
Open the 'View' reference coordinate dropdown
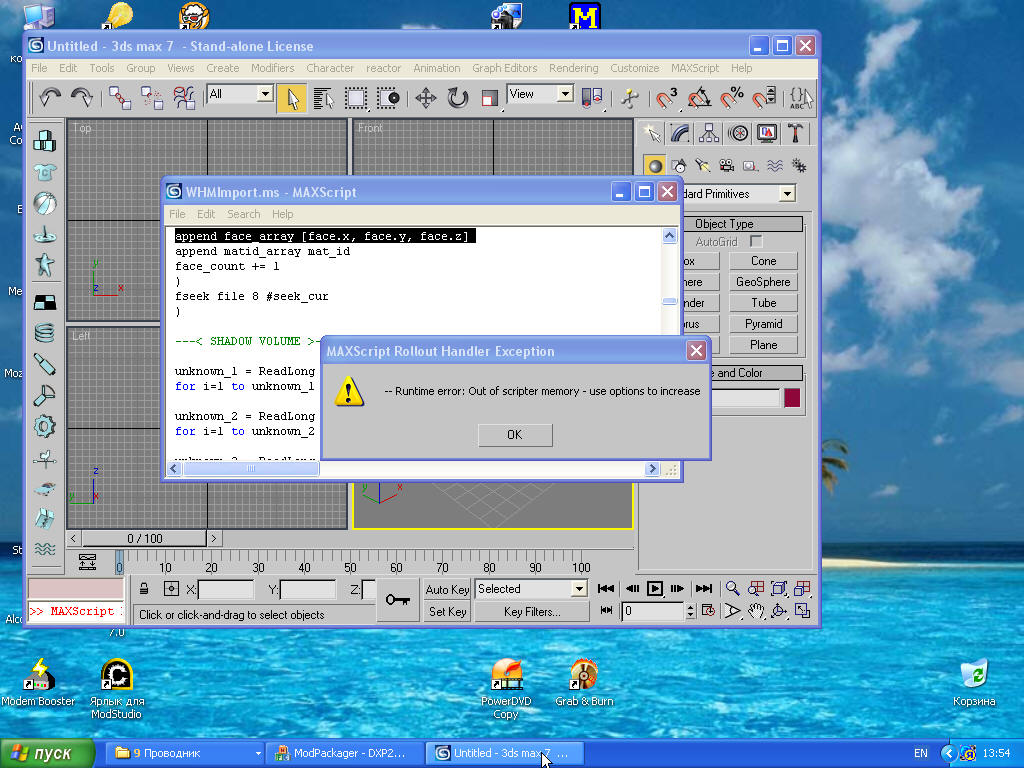(566, 94)
